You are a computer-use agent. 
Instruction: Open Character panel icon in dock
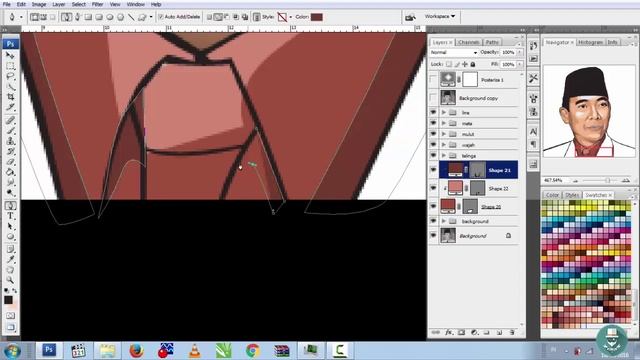click(x=533, y=131)
